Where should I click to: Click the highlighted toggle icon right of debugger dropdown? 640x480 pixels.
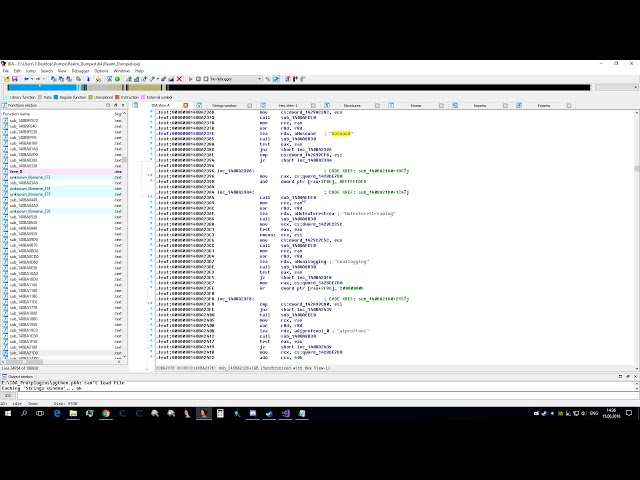[x=276, y=79]
